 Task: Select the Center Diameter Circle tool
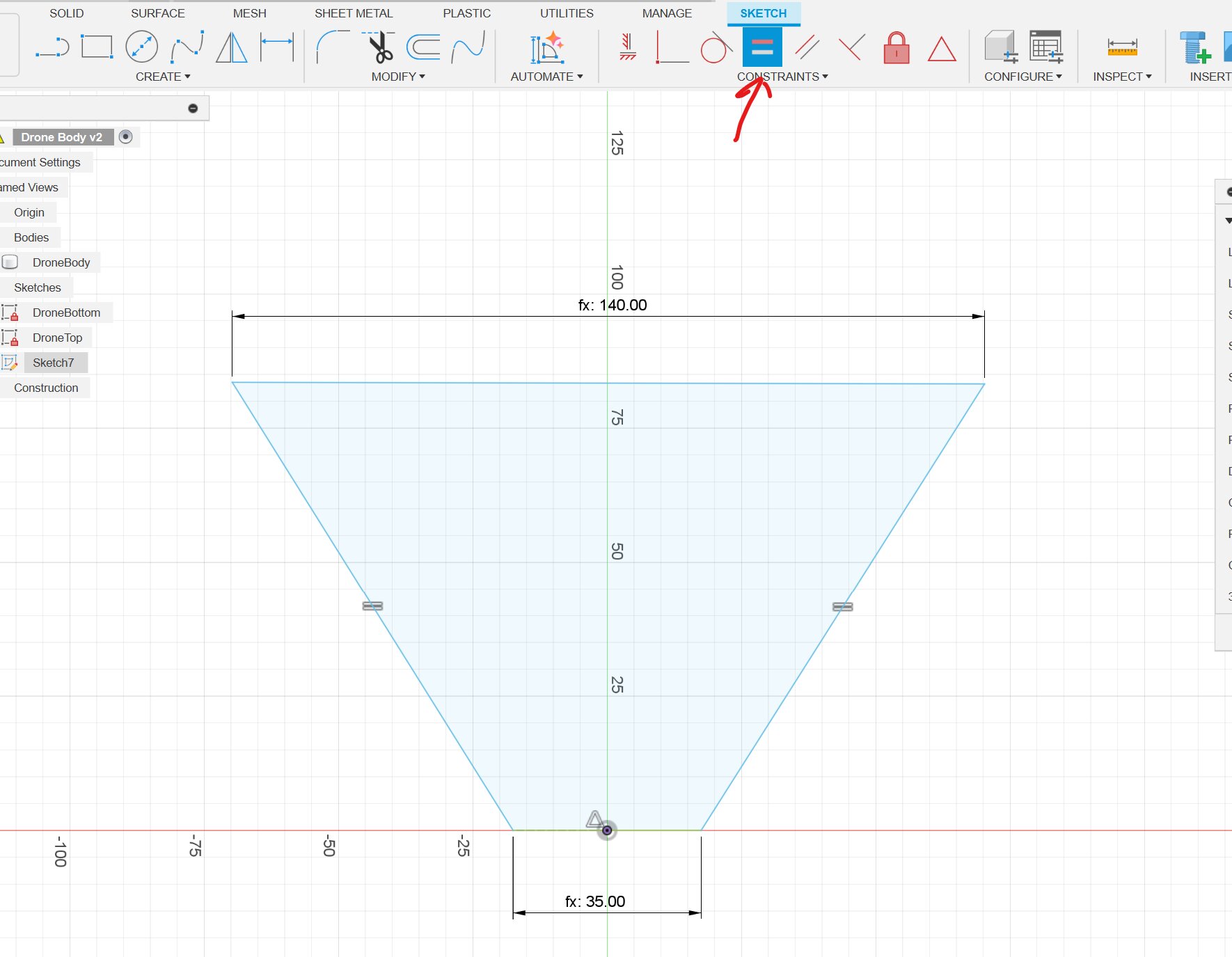coord(142,47)
